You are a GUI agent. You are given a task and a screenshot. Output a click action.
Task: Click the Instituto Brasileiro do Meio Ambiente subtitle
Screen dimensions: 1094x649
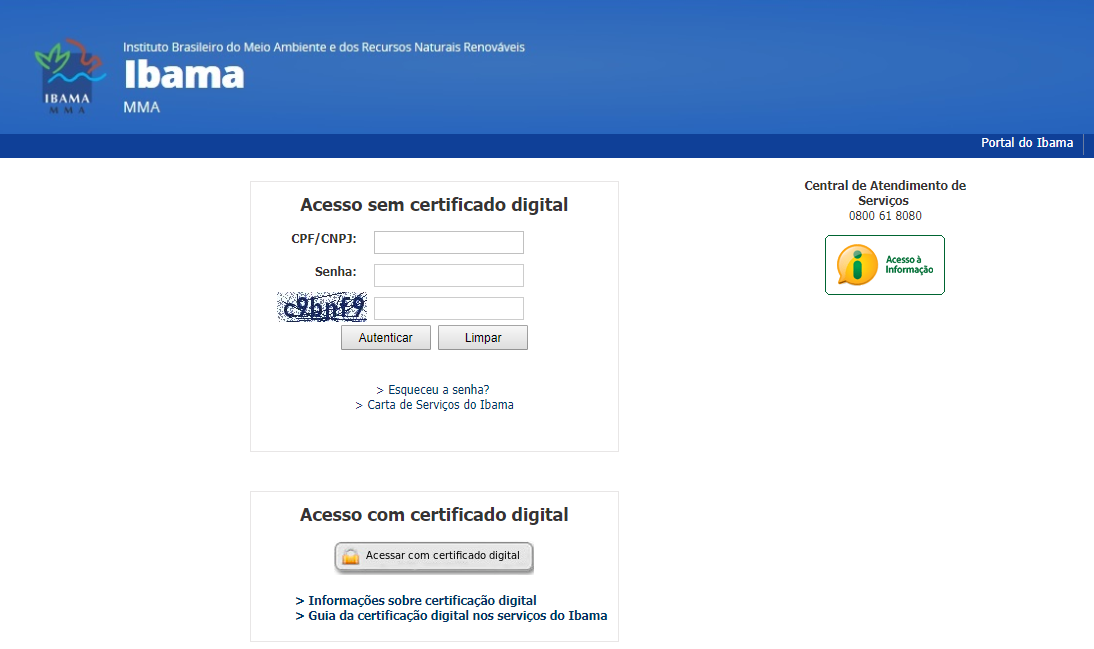pyautogui.click(x=324, y=47)
